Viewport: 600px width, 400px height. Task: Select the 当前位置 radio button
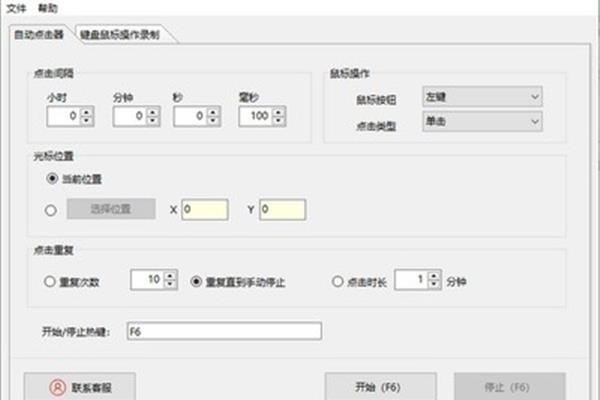52,179
